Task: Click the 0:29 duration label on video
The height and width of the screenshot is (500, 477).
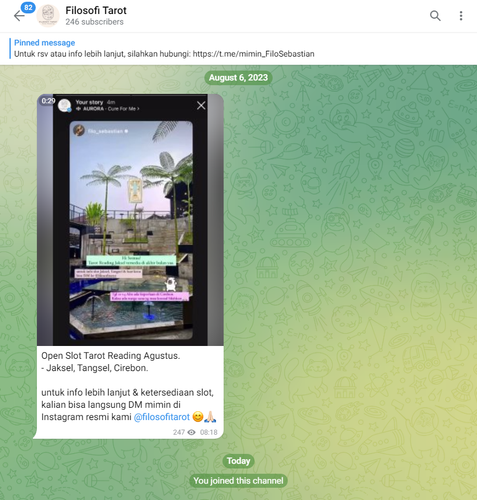Action: [x=48, y=101]
